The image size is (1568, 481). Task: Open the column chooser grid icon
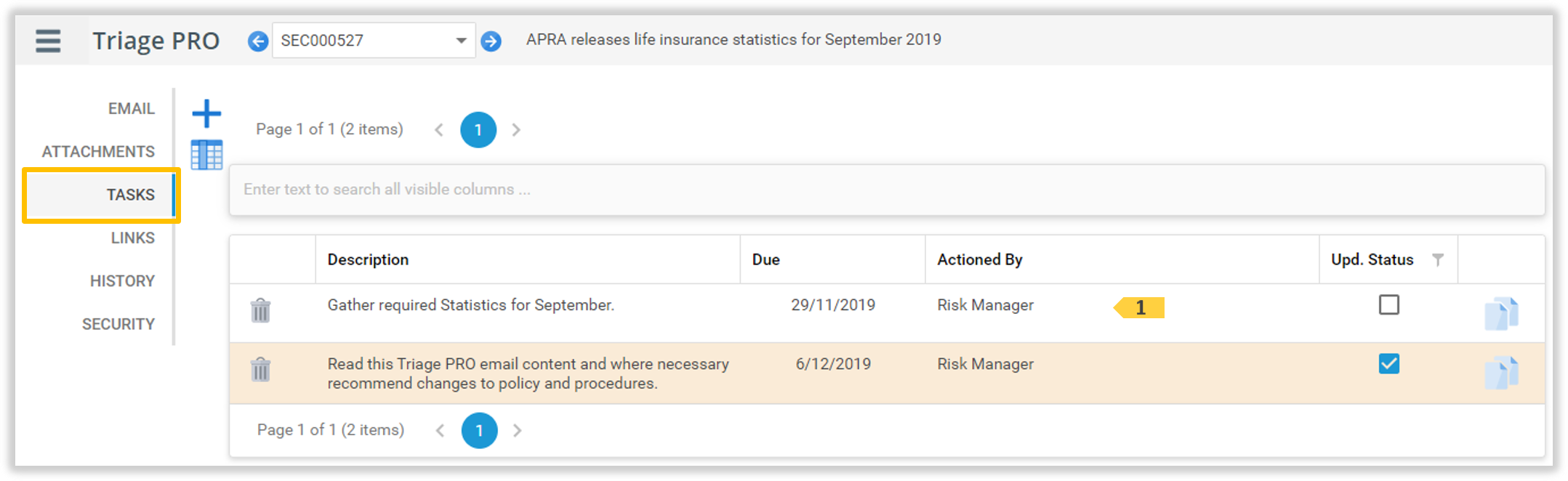click(206, 155)
